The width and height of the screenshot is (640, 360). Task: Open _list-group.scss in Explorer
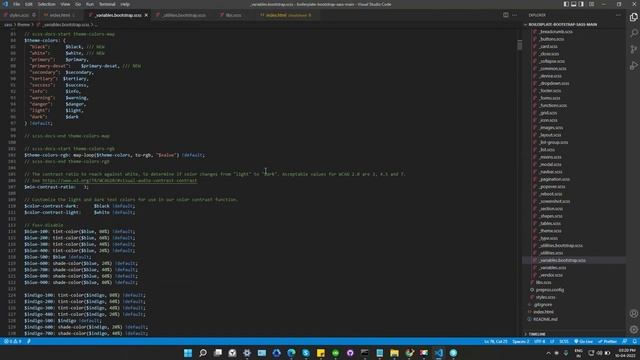pos(553,142)
